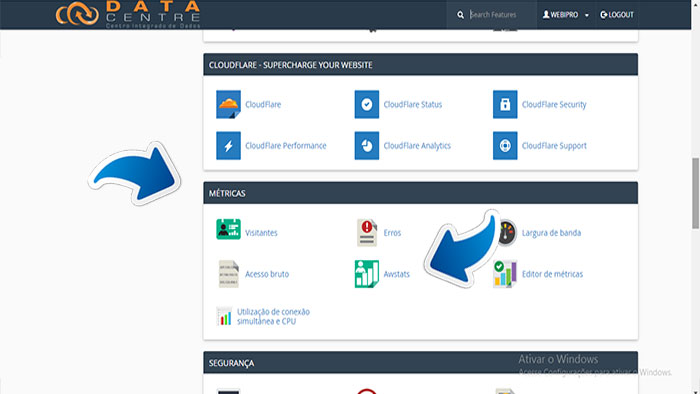Open the CloudFlare Security lock icon
The image size is (700, 394).
[x=505, y=104]
